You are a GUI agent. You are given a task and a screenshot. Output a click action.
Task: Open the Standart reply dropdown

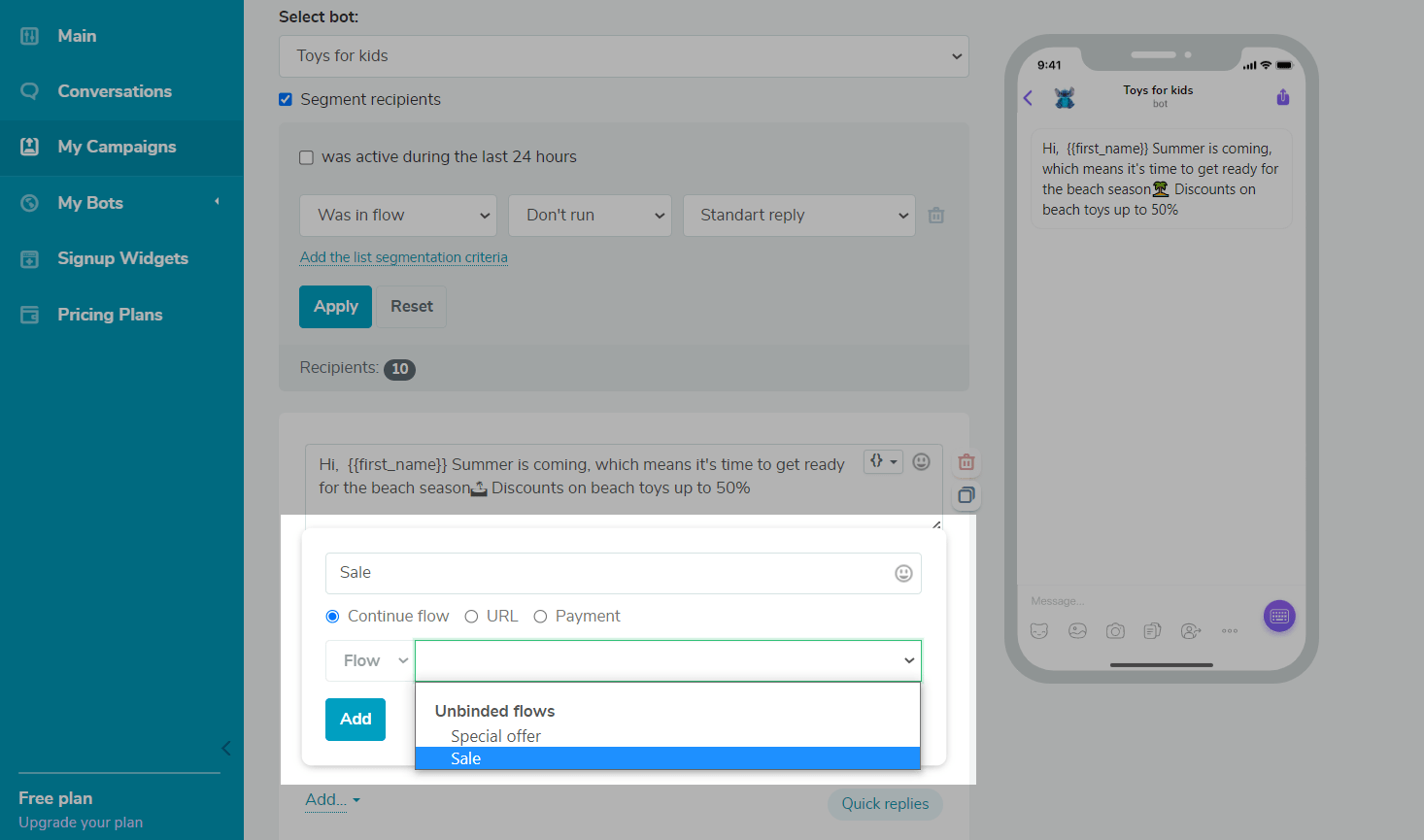799,216
